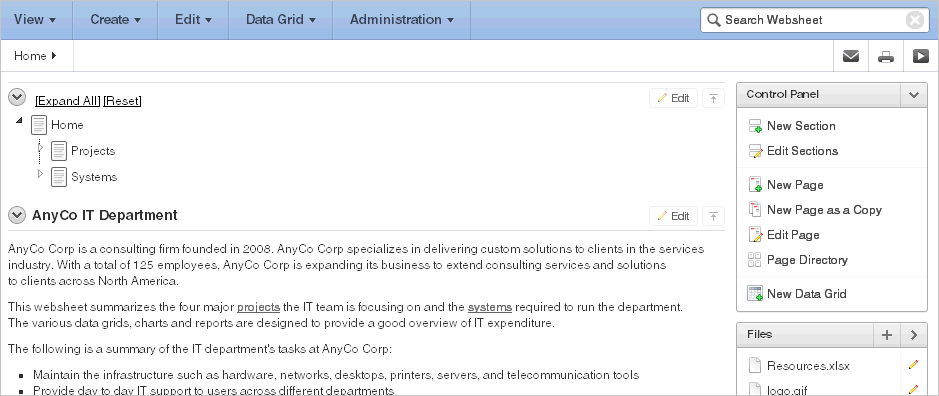
Task: Click the Reset link
Action: (x=123, y=101)
